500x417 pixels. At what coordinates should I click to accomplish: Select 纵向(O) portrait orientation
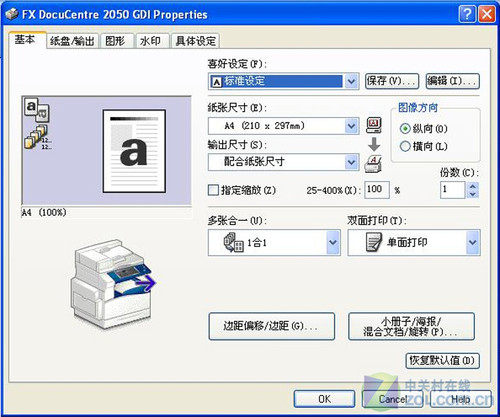[x=424, y=129]
